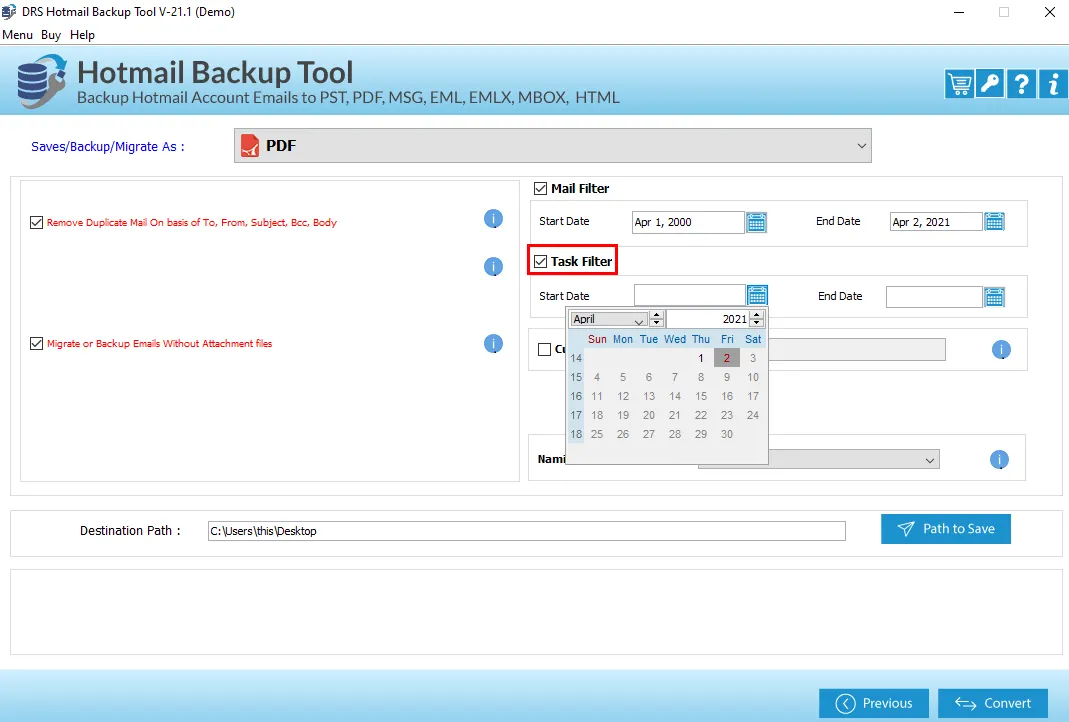Image resolution: width=1069 pixels, height=722 pixels.
Task: Increase the year 2021 with up arrow
Action: click(757, 315)
